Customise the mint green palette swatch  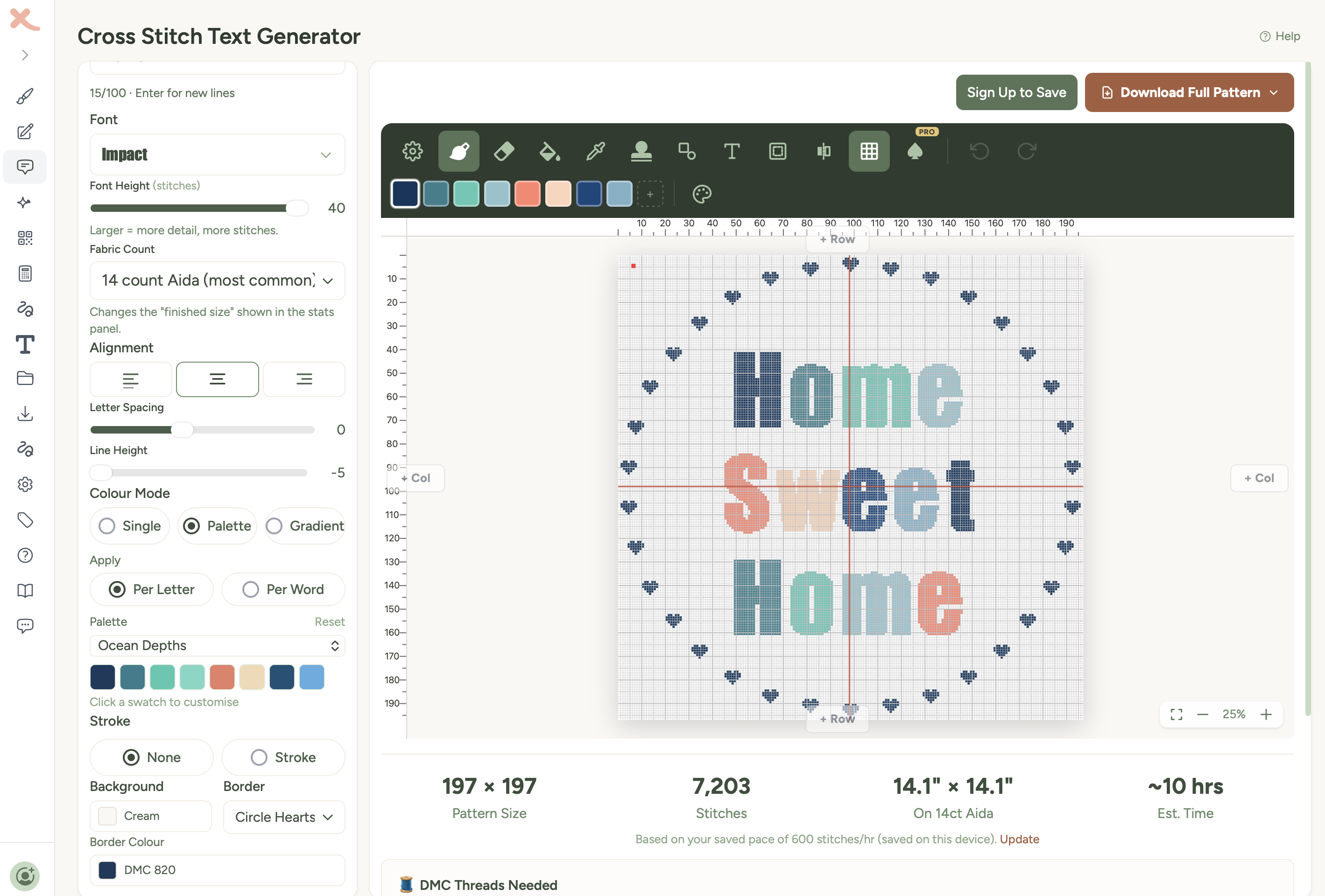[x=162, y=677]
